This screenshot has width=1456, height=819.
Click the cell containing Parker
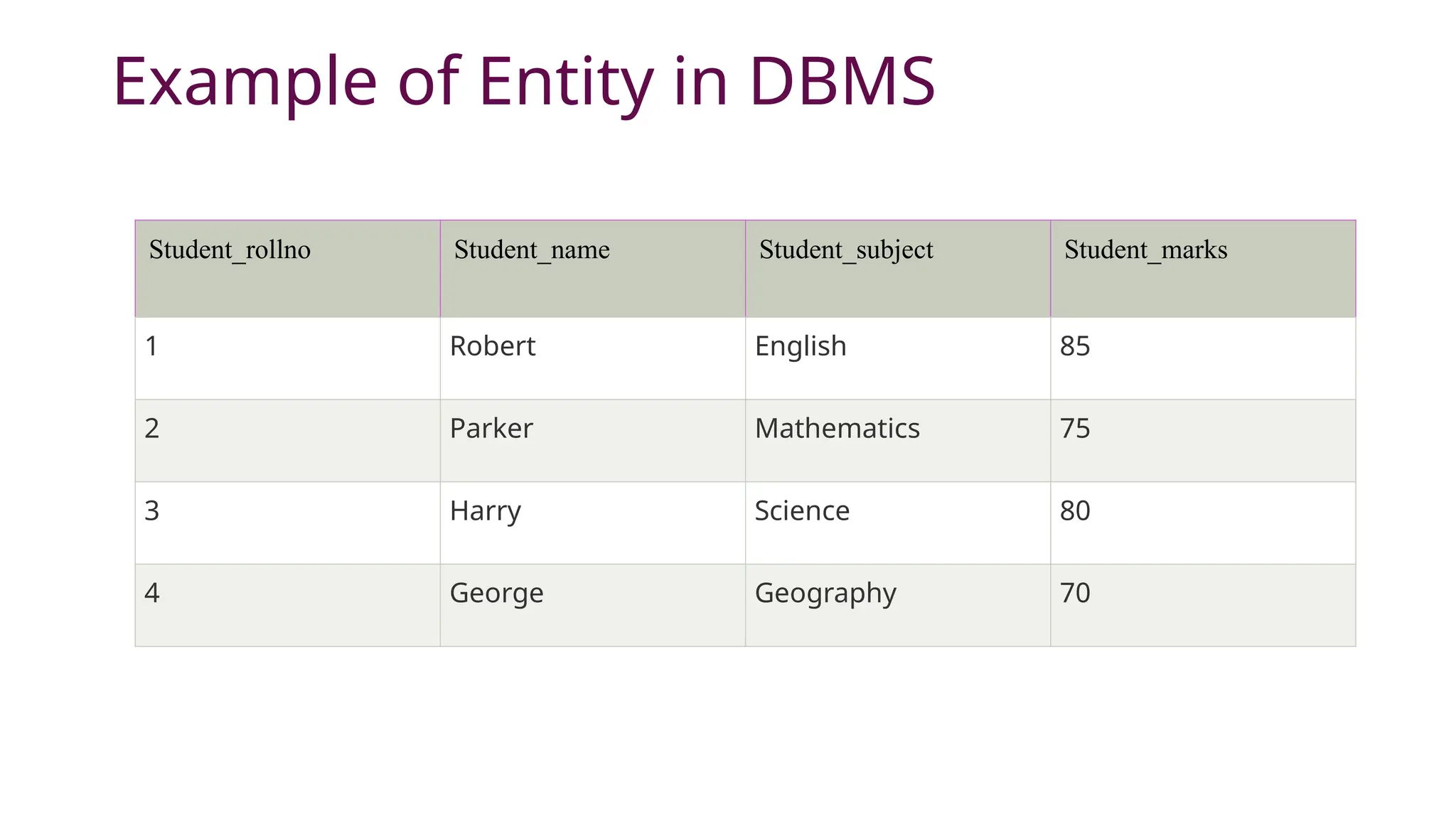point(592,440)
